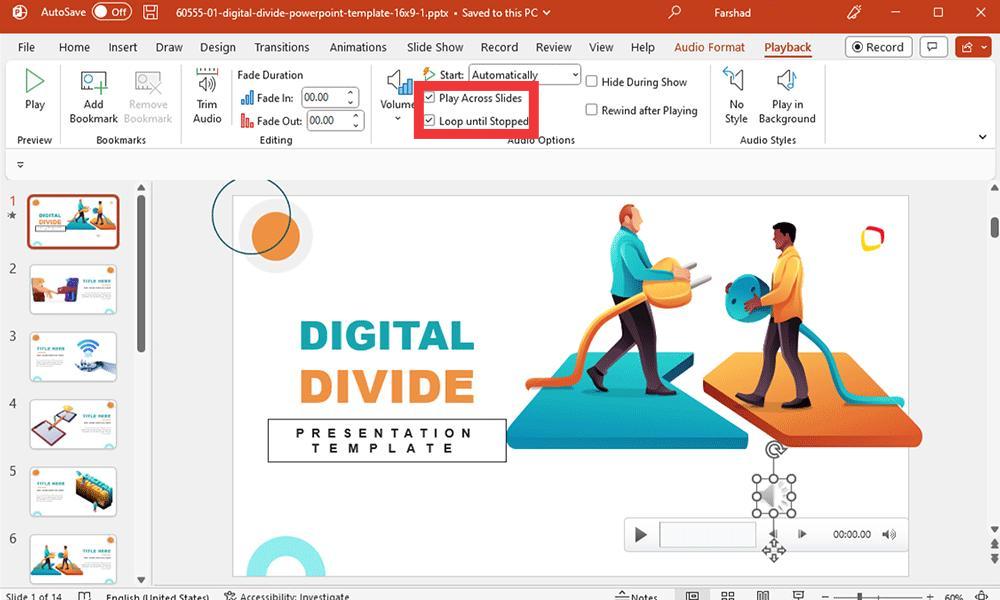Skip forward in audio control bar
Viewport: 1000px width, 600px height.
tap(802, 534)
